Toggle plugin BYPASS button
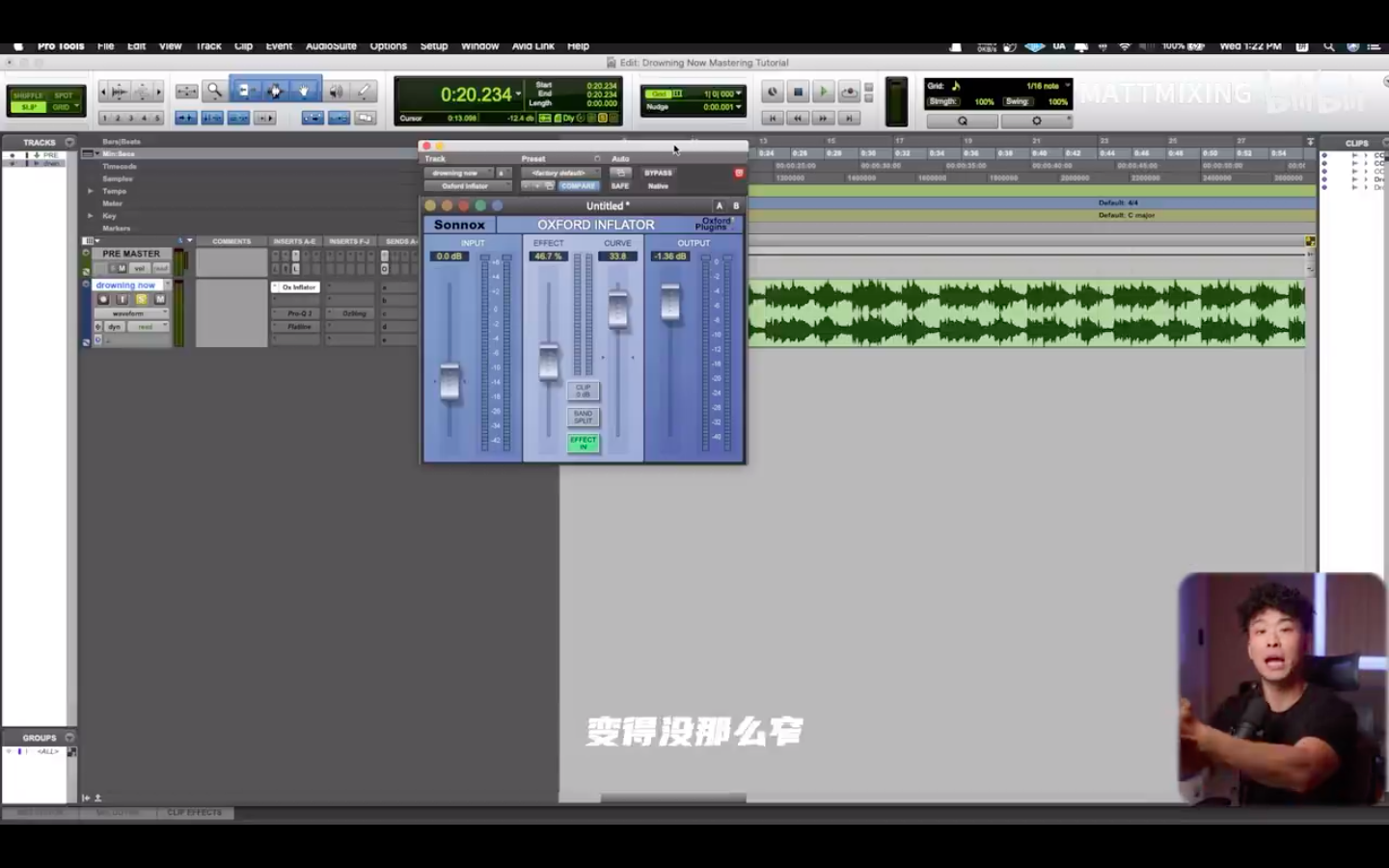This screenshot has height=868, width=1389. tap(658, 173)
